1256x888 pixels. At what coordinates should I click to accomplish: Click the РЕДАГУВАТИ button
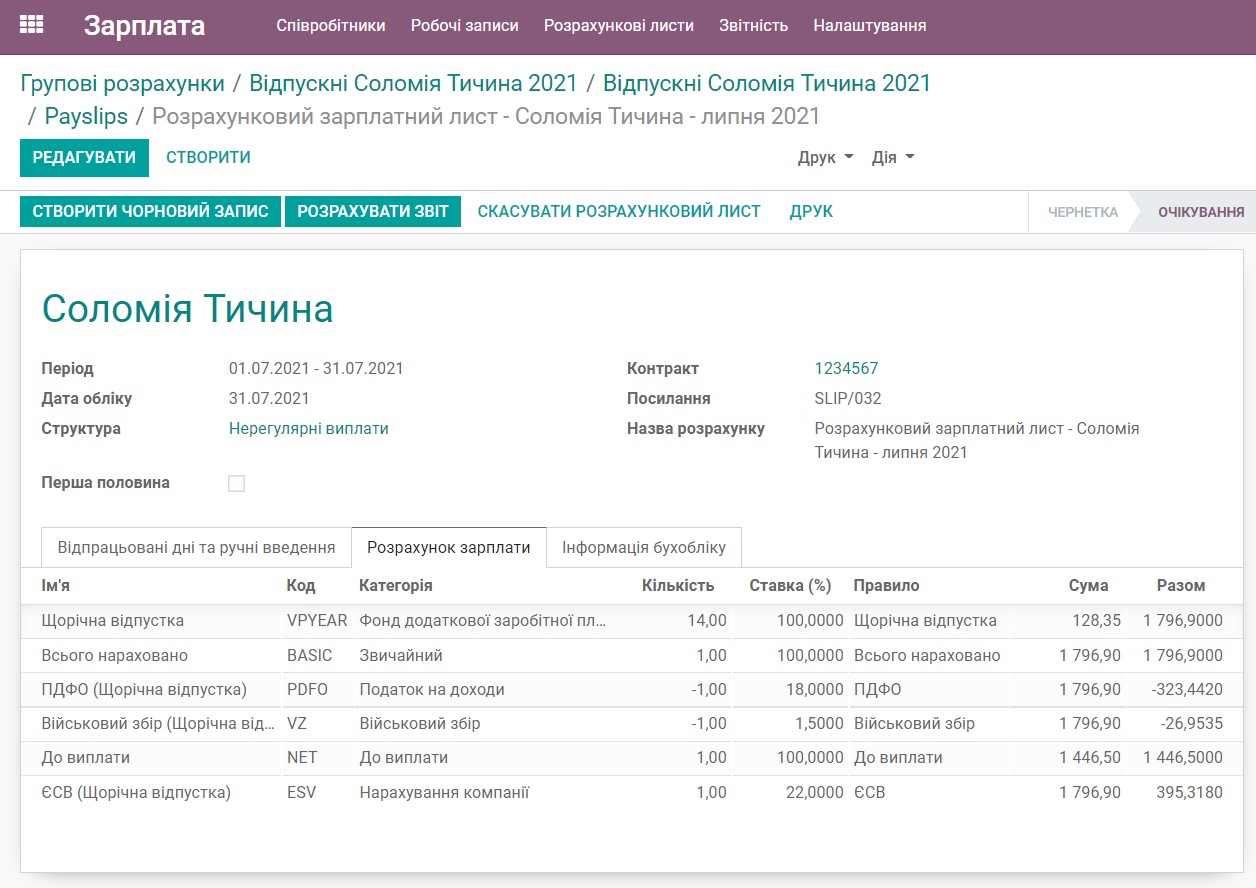84,157
